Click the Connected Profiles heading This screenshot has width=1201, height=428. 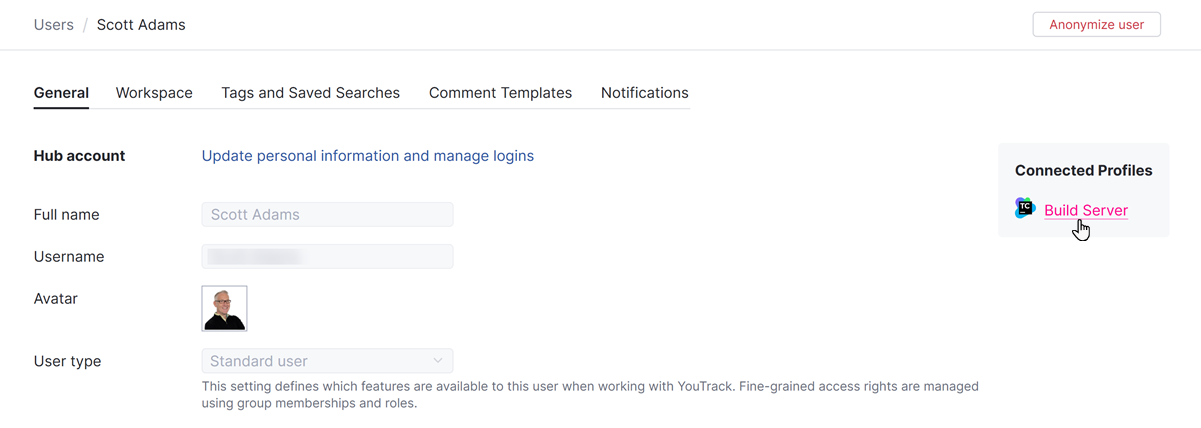(x=1083, y=171)
